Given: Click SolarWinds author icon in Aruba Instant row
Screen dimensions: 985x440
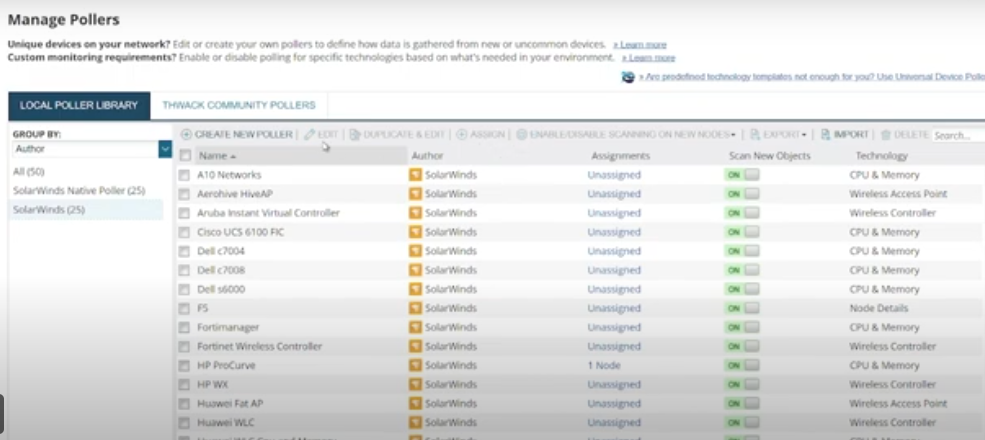Looking at the screenshot, I should pyautogui.click(x=415, y=213).
